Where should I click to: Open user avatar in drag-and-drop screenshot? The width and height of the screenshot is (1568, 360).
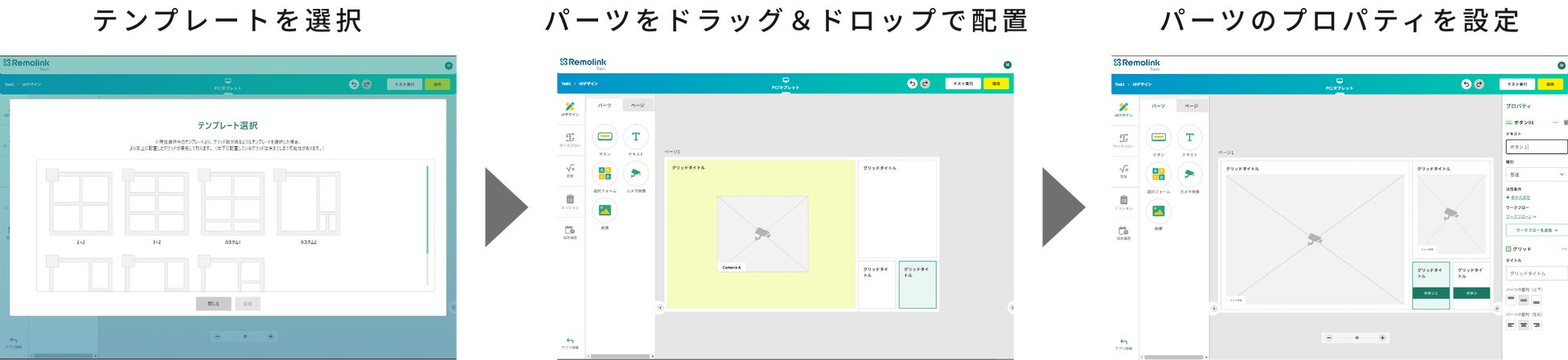tap(1007, 65)
